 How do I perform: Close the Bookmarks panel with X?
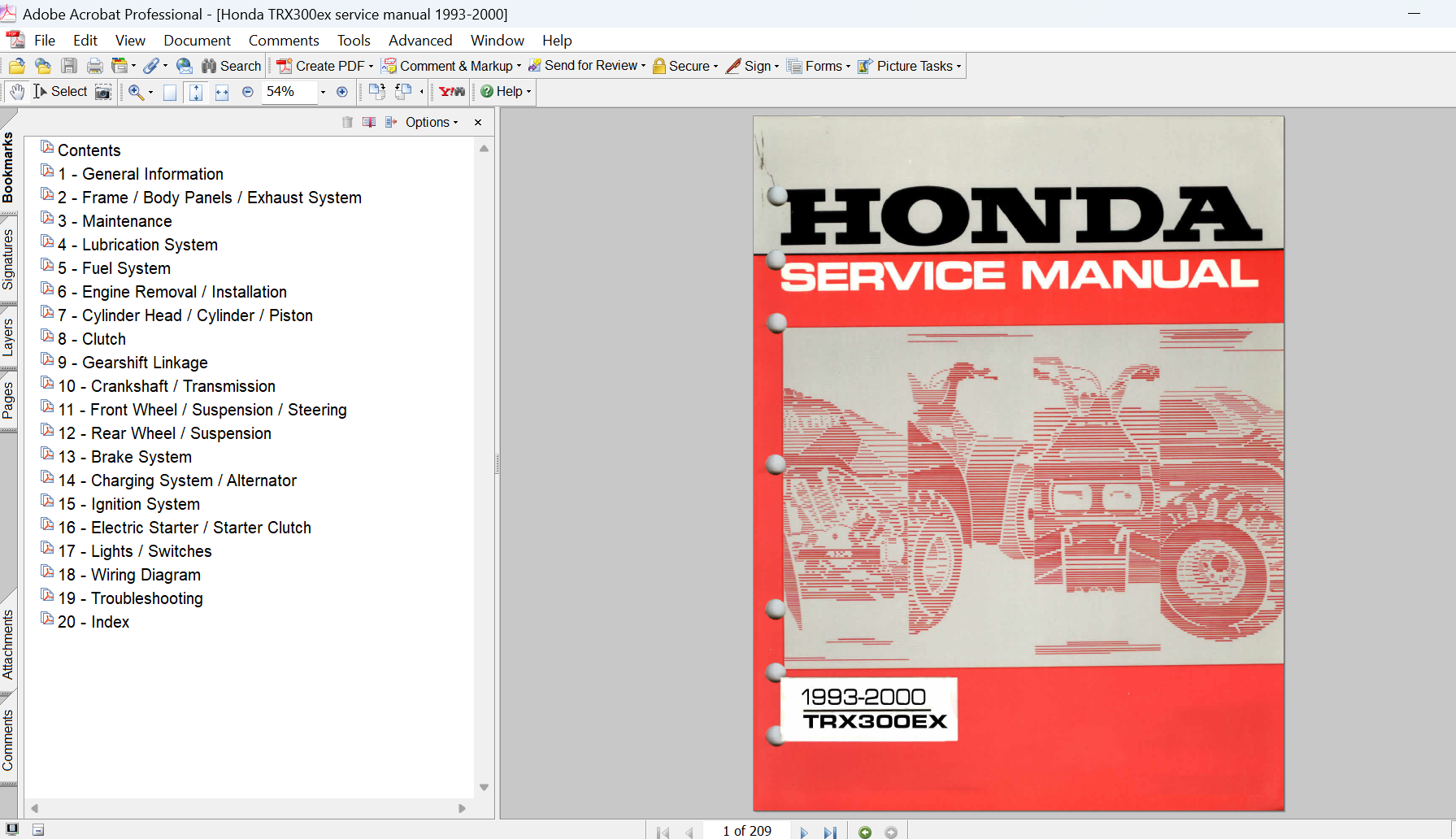tap(478, 122)
